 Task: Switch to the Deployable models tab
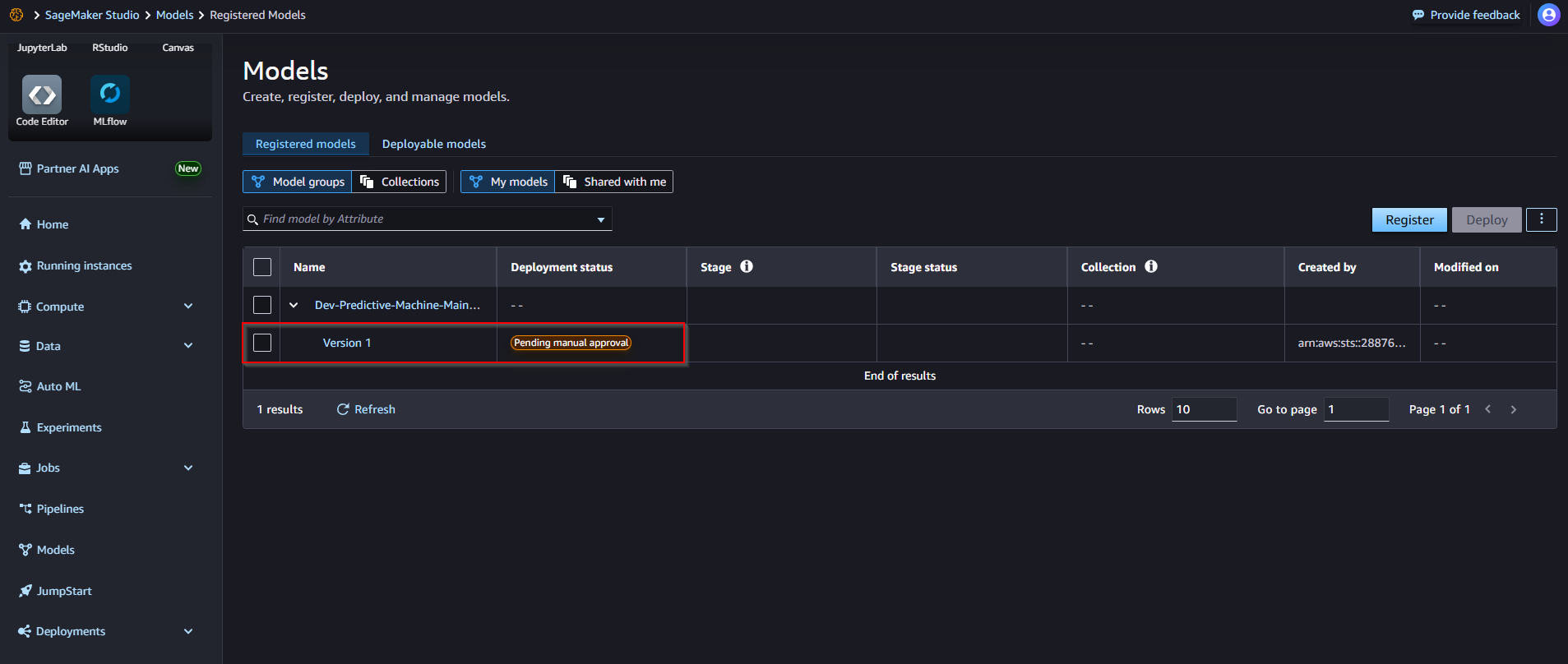(x=434, y=144)
